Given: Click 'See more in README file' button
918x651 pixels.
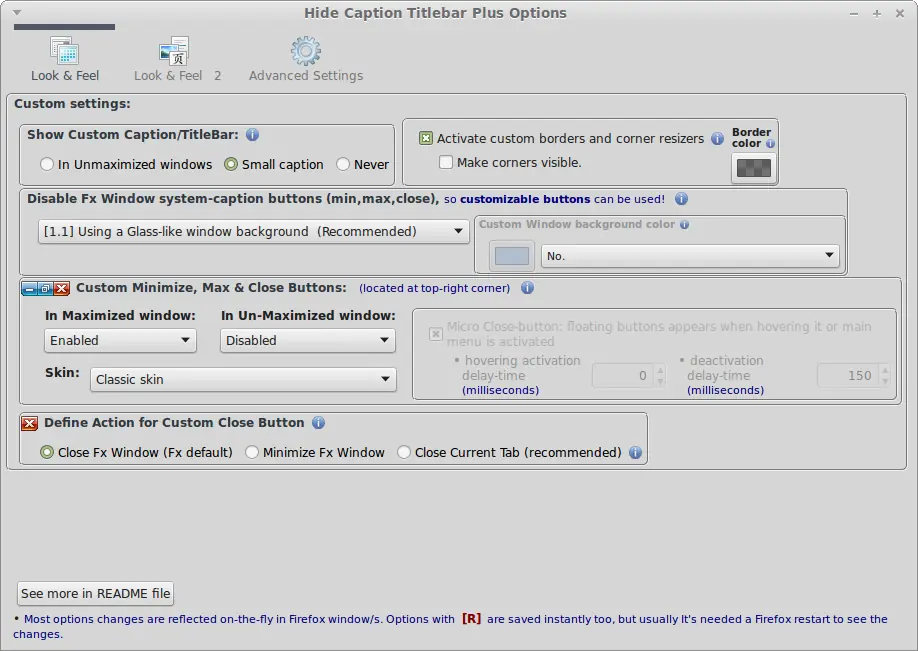Looking at the screenshot, I should (95, 594).
